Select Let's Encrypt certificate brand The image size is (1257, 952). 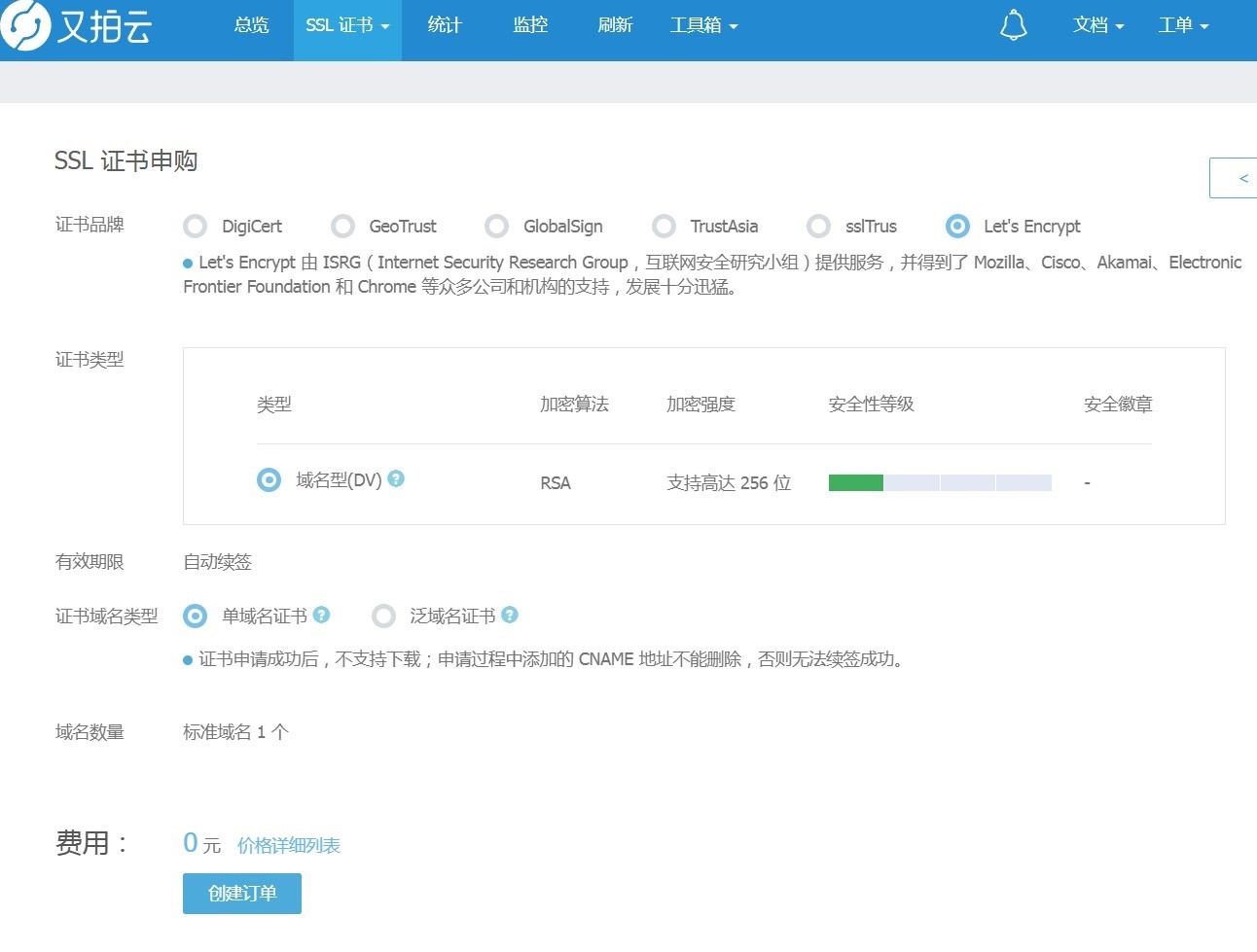click(957, 227)
